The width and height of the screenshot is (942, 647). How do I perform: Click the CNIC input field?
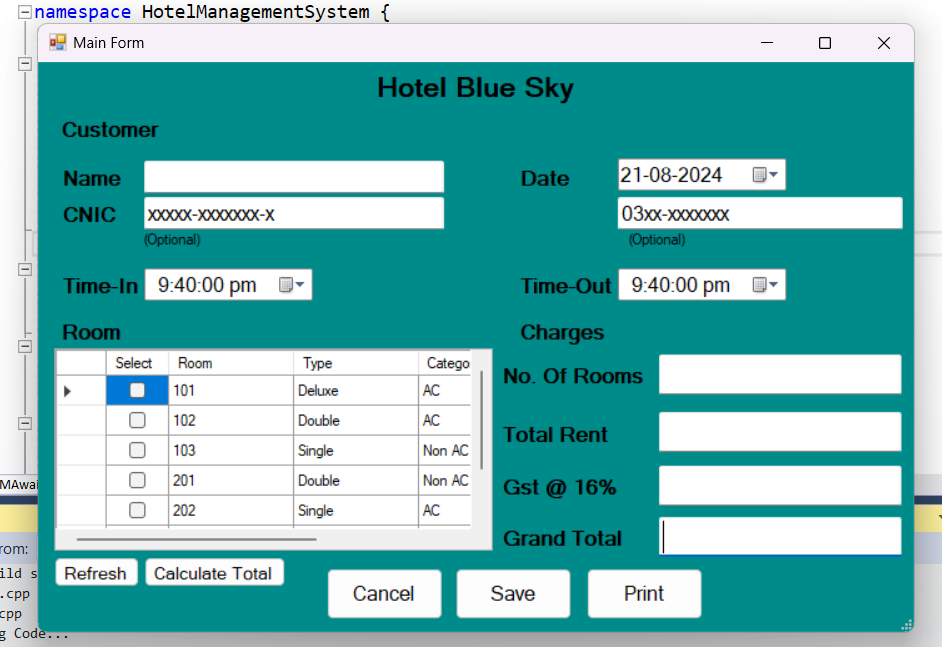point(293,214)
